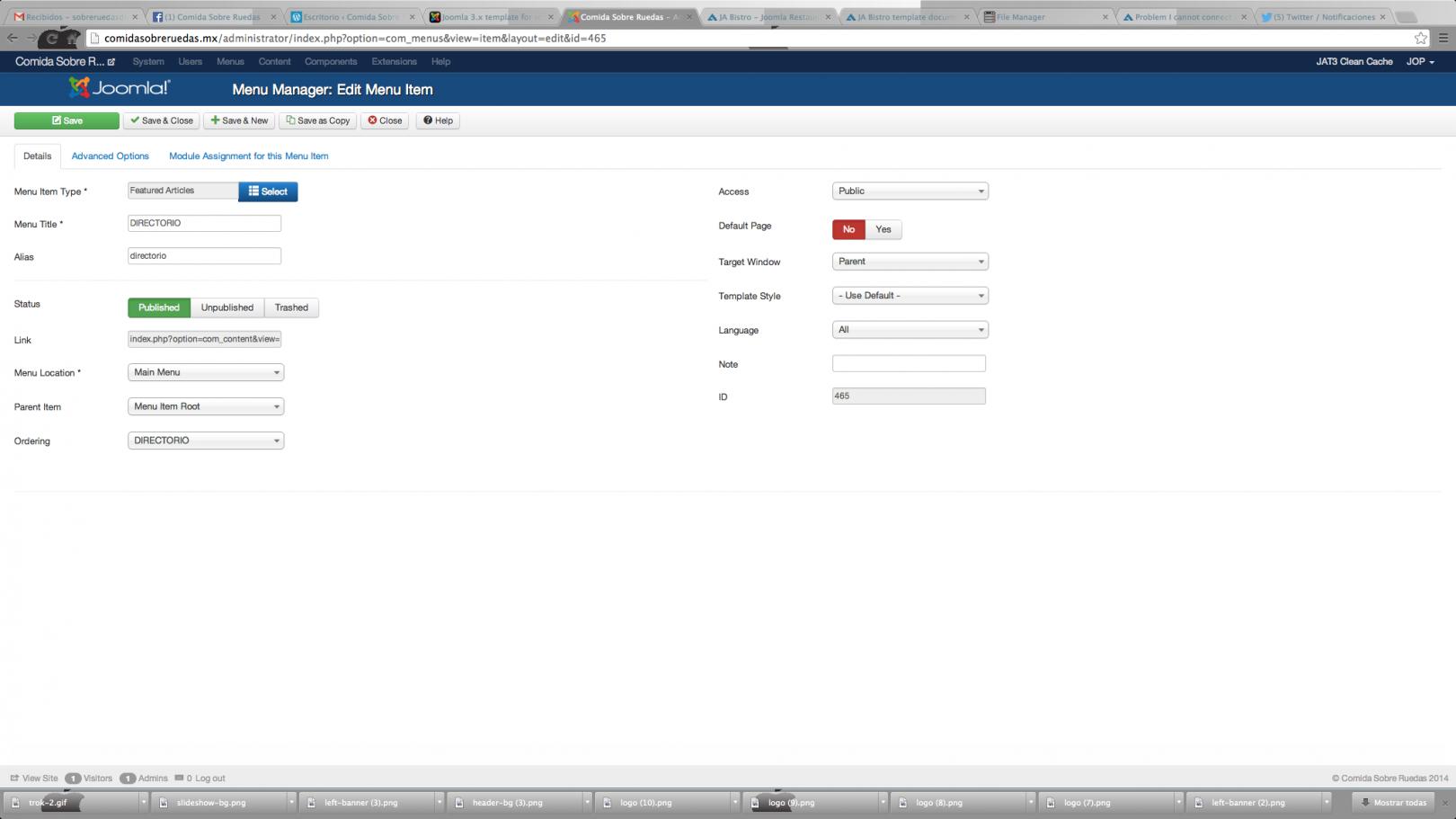Set Default Page to No
The image size is (1456, 819).
[848, 229]
